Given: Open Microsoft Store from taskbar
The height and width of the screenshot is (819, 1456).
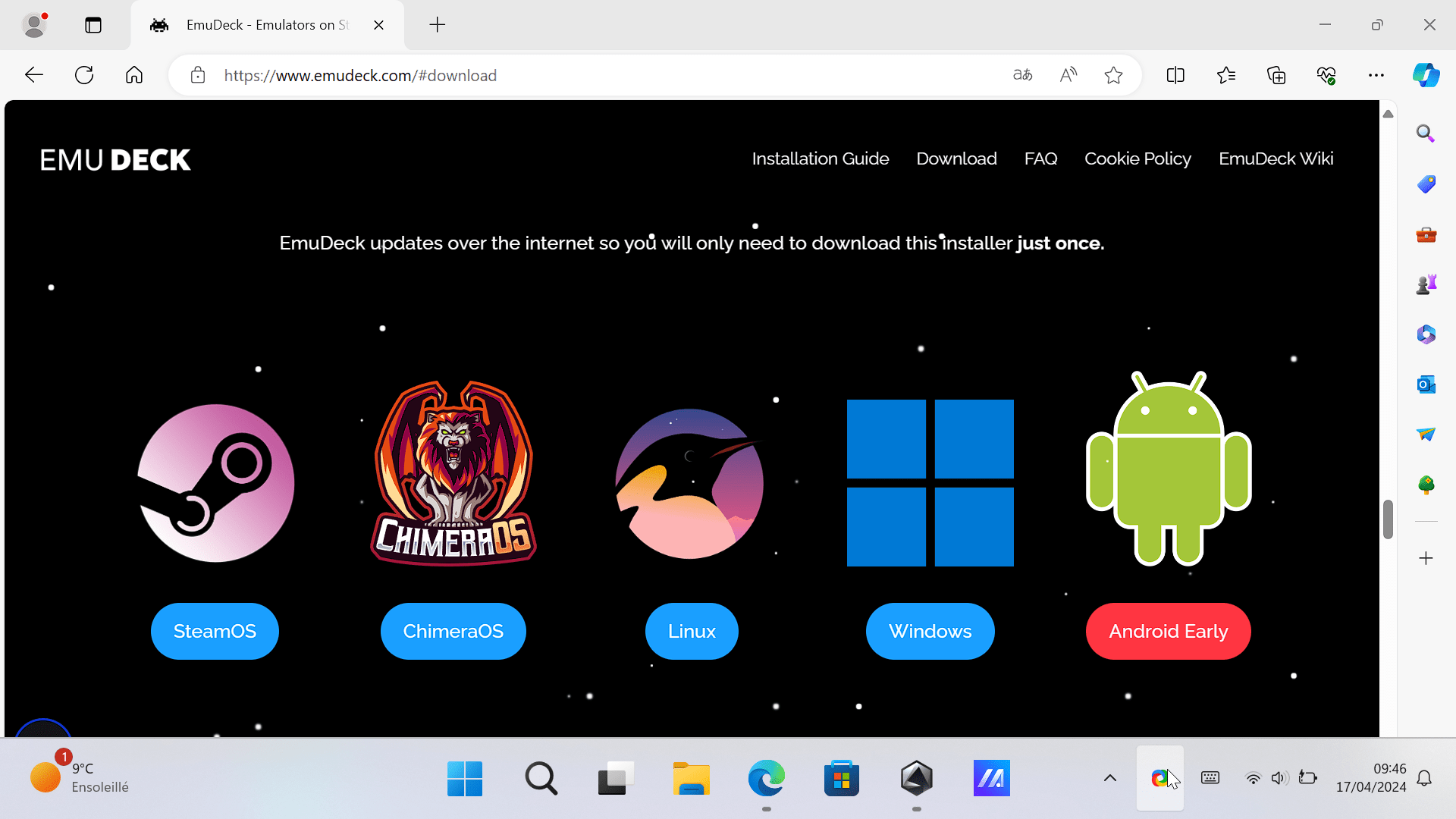Looking at the screenshot, I should click(841, 778).
